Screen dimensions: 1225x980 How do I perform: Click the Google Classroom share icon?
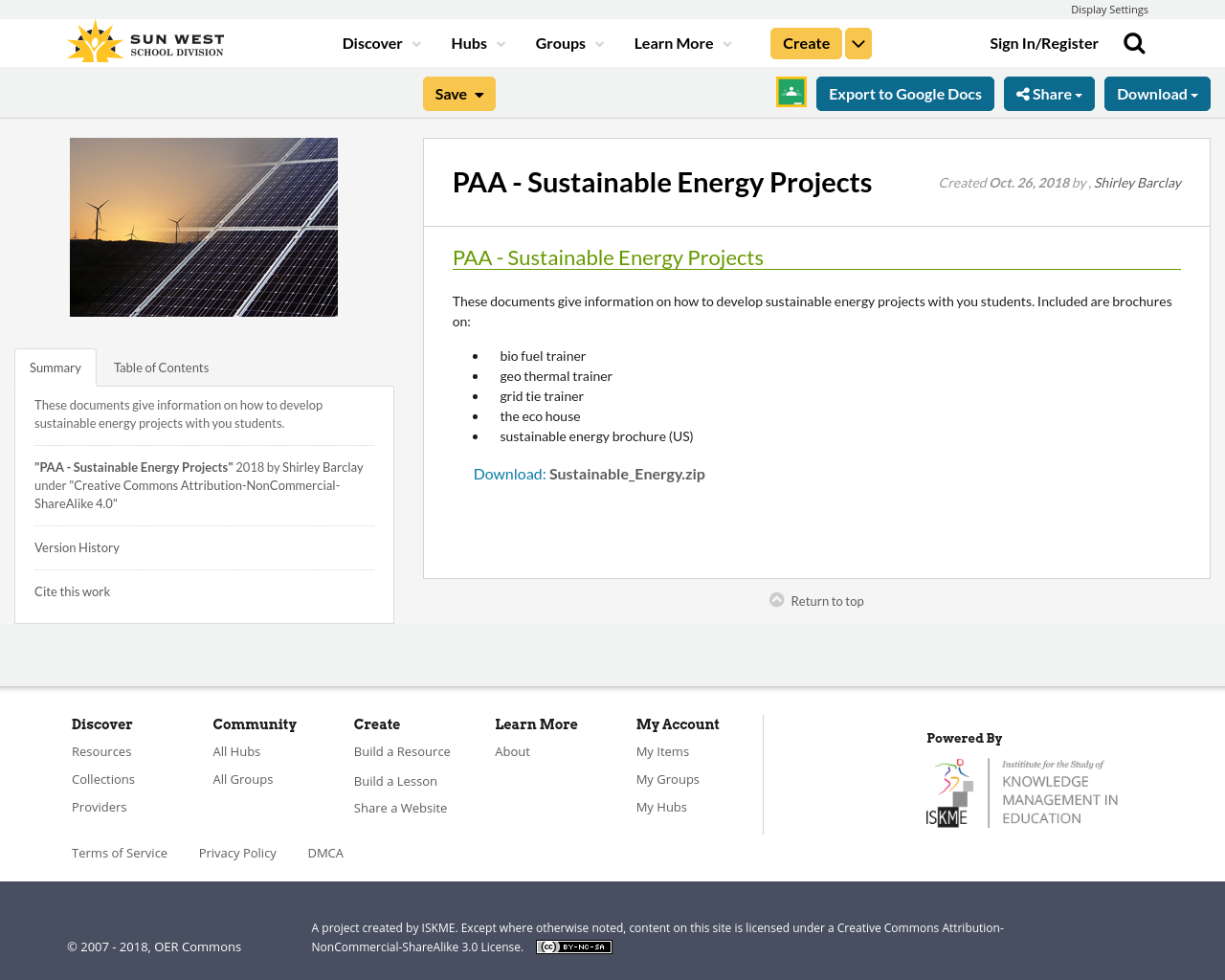(791, 92)
